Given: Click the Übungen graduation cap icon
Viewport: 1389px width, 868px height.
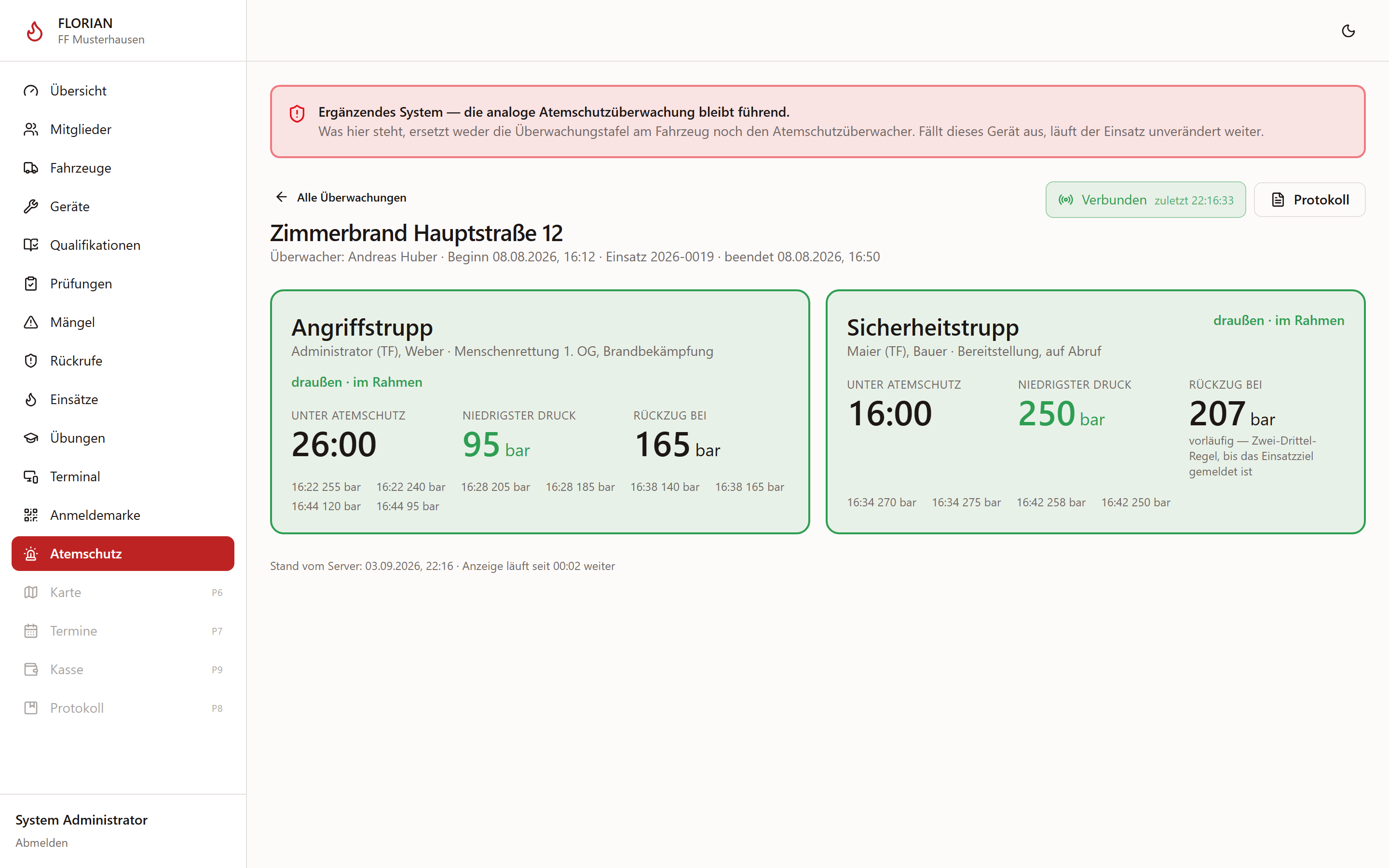Looking at the screenshot, I should [31, 438].
